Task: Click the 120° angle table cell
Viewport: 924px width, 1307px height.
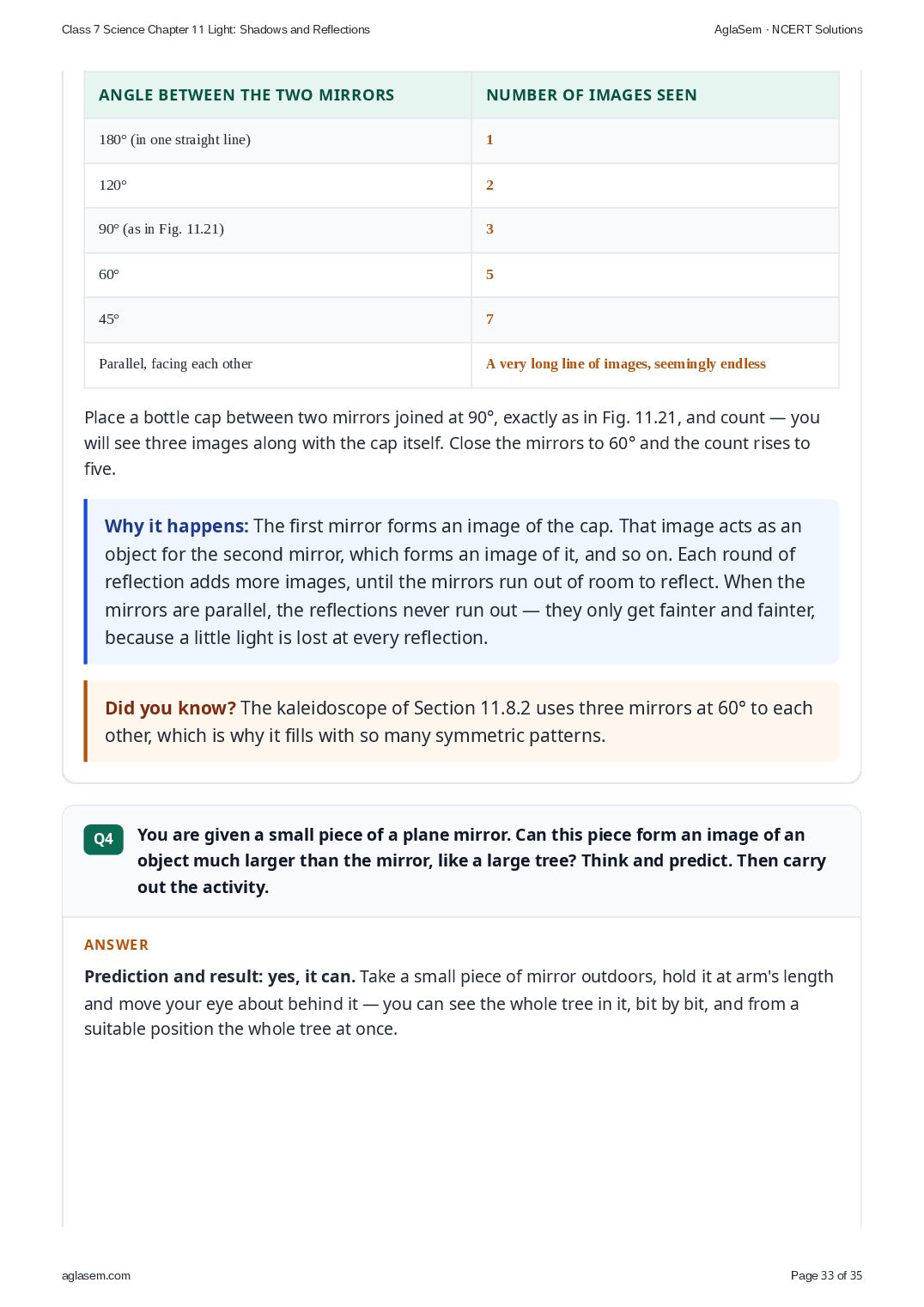Action: click(277, 185)
